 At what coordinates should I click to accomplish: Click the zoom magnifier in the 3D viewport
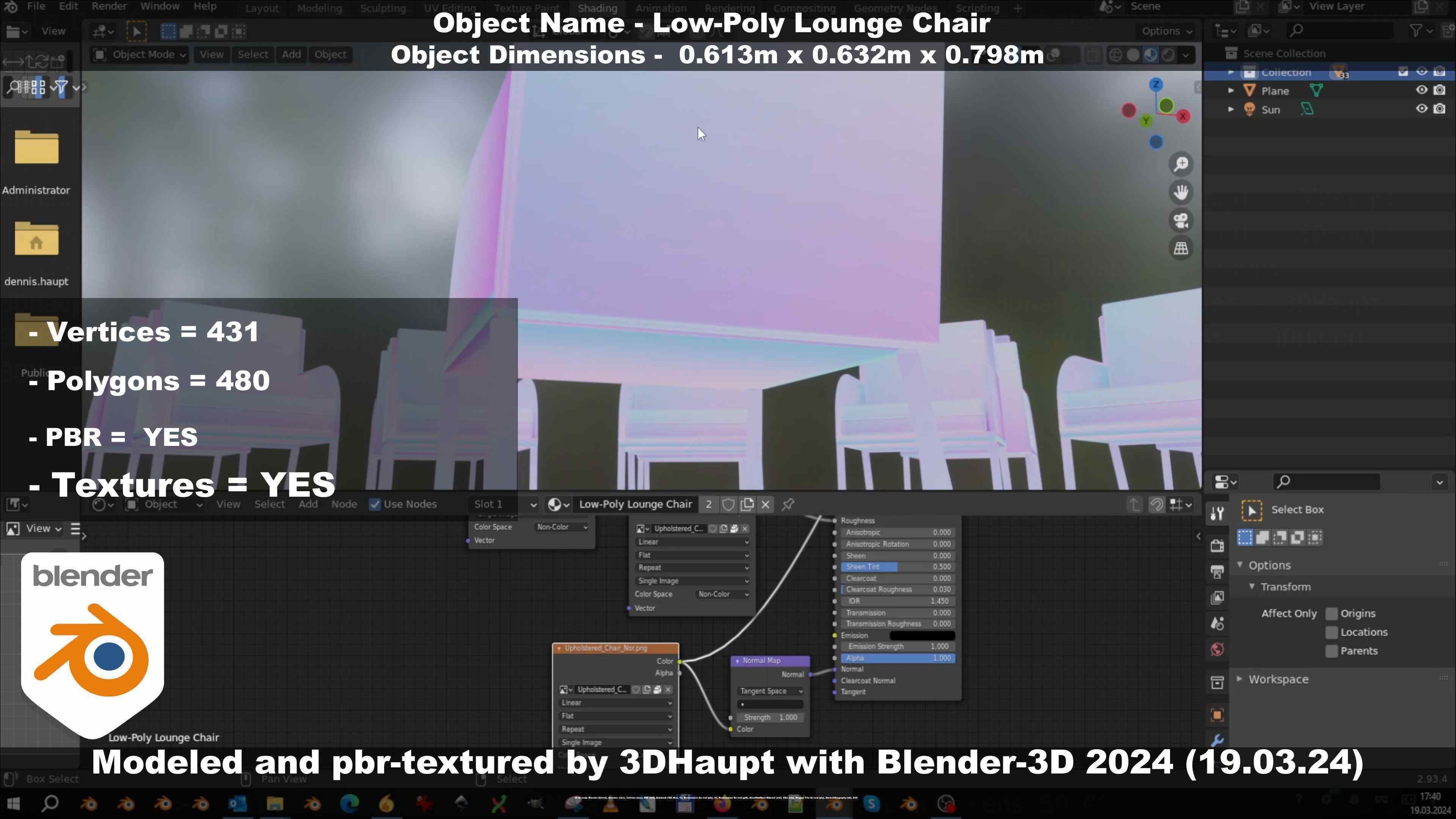tap(1181, 164)
